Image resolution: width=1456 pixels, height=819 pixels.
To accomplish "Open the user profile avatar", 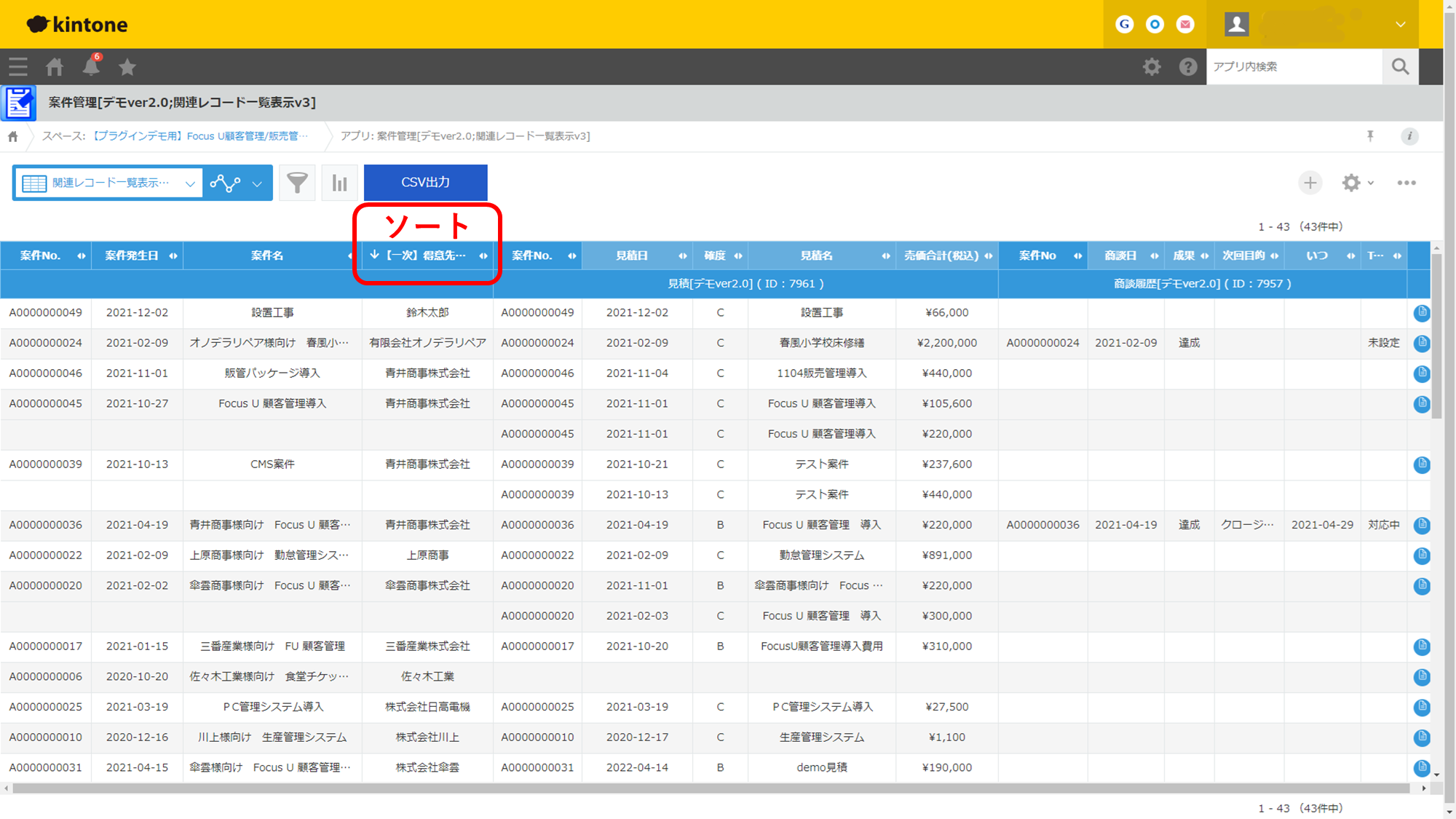I will (x=1237, y=24).
